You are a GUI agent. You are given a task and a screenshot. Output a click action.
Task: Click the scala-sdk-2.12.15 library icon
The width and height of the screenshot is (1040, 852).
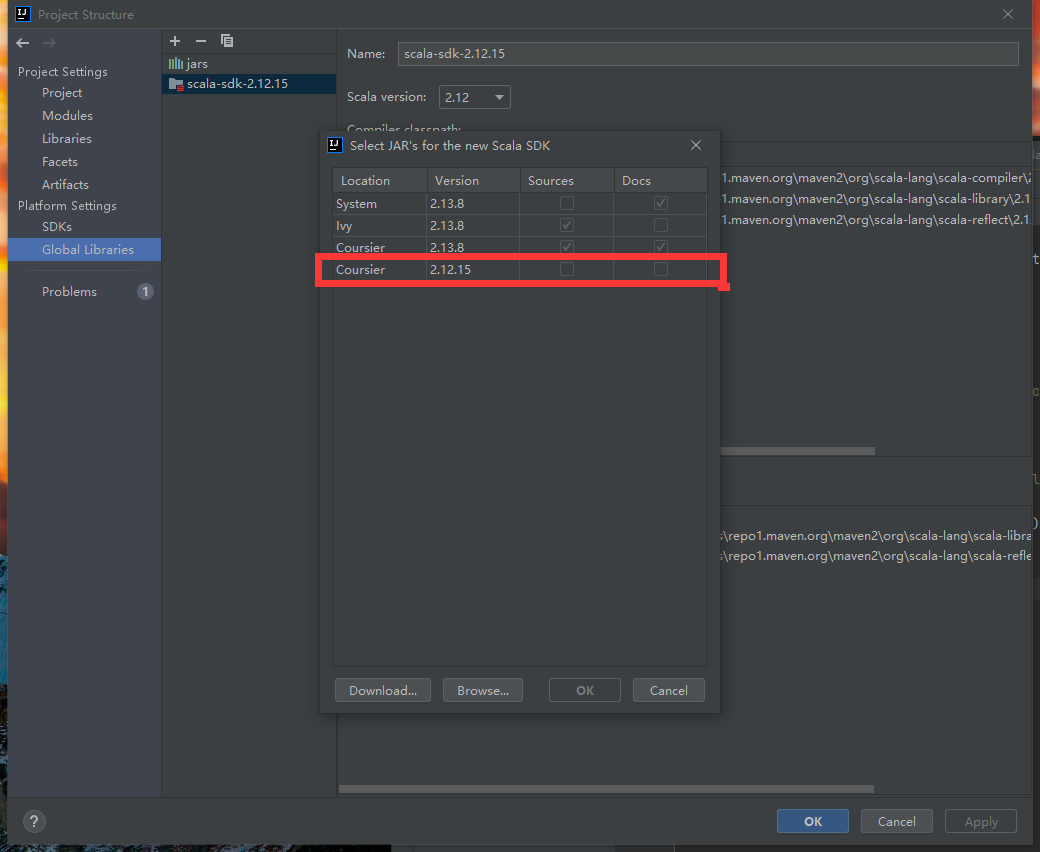tap(176, 84)
